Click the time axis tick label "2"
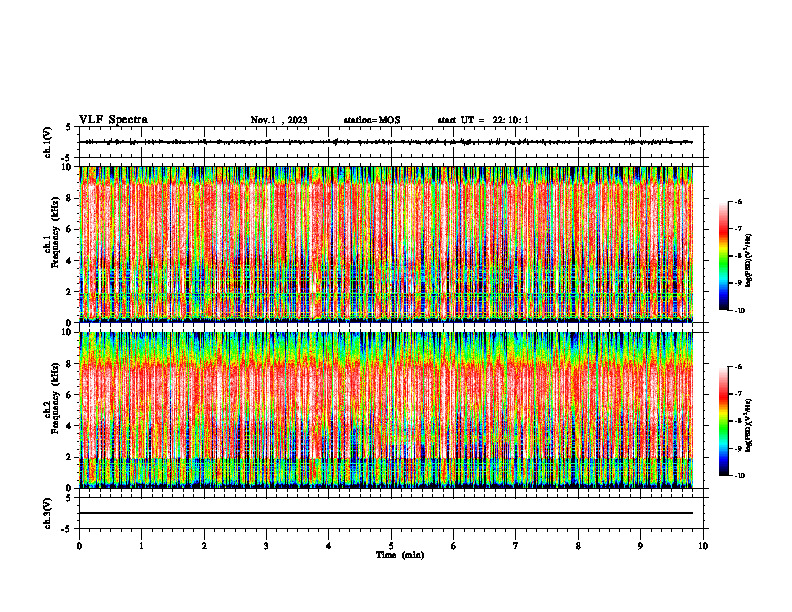The height and width of the screenshot is (612, 792). coord(204,546)
